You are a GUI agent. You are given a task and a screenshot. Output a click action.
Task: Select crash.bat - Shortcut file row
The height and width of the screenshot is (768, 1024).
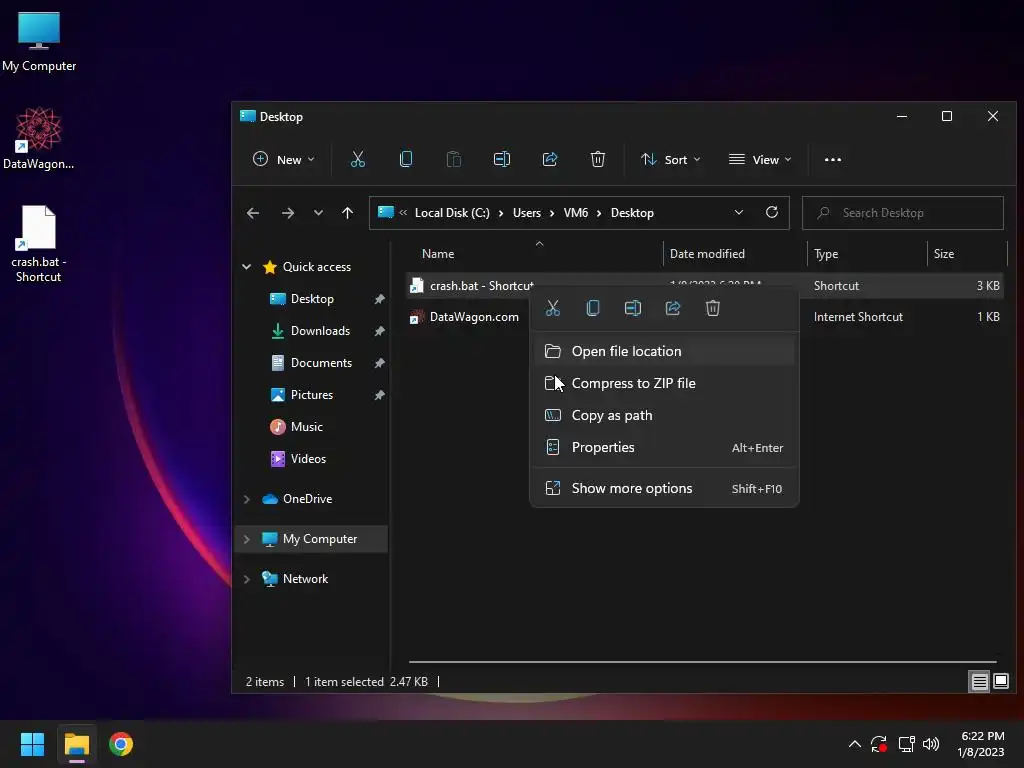click(704, 286)
